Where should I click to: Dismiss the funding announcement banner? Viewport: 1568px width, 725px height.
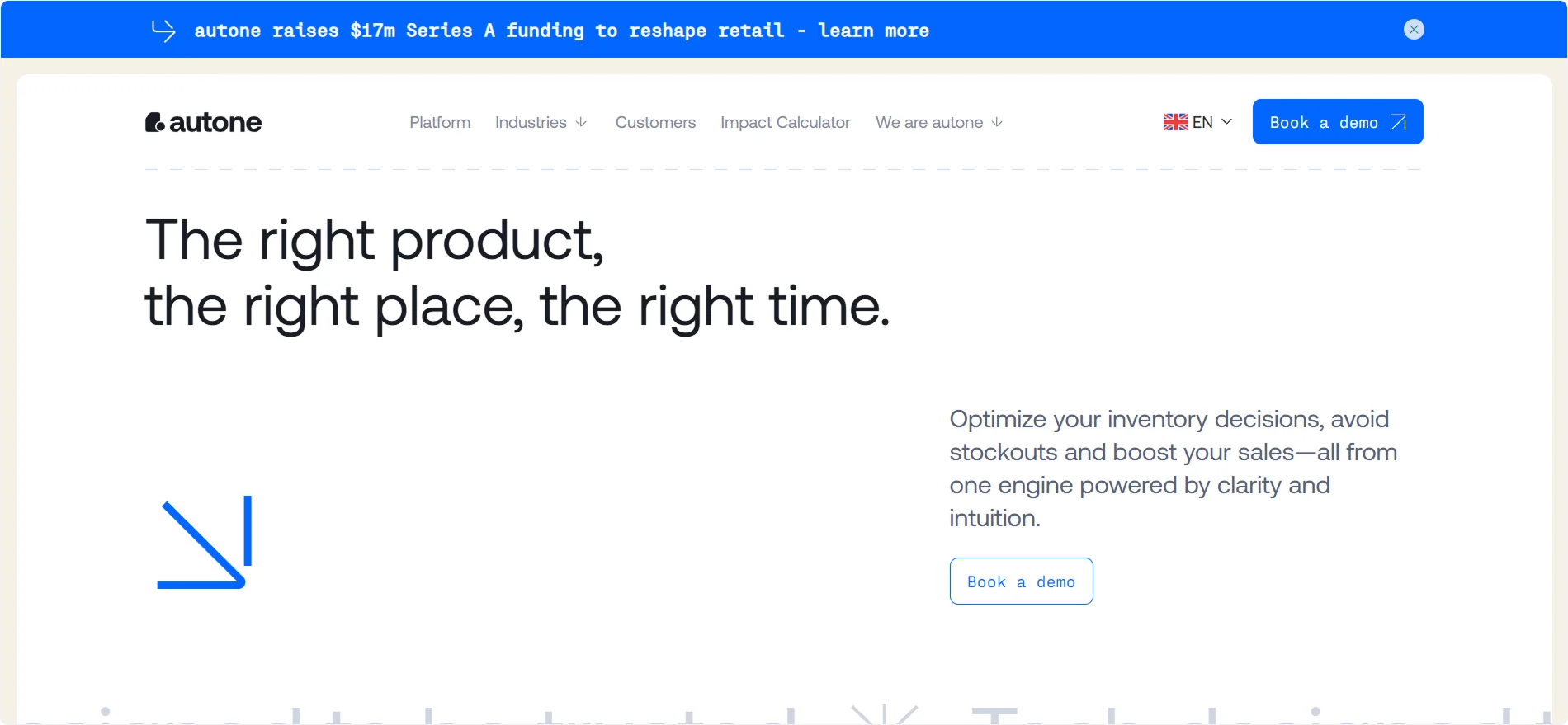[1414, 30]
